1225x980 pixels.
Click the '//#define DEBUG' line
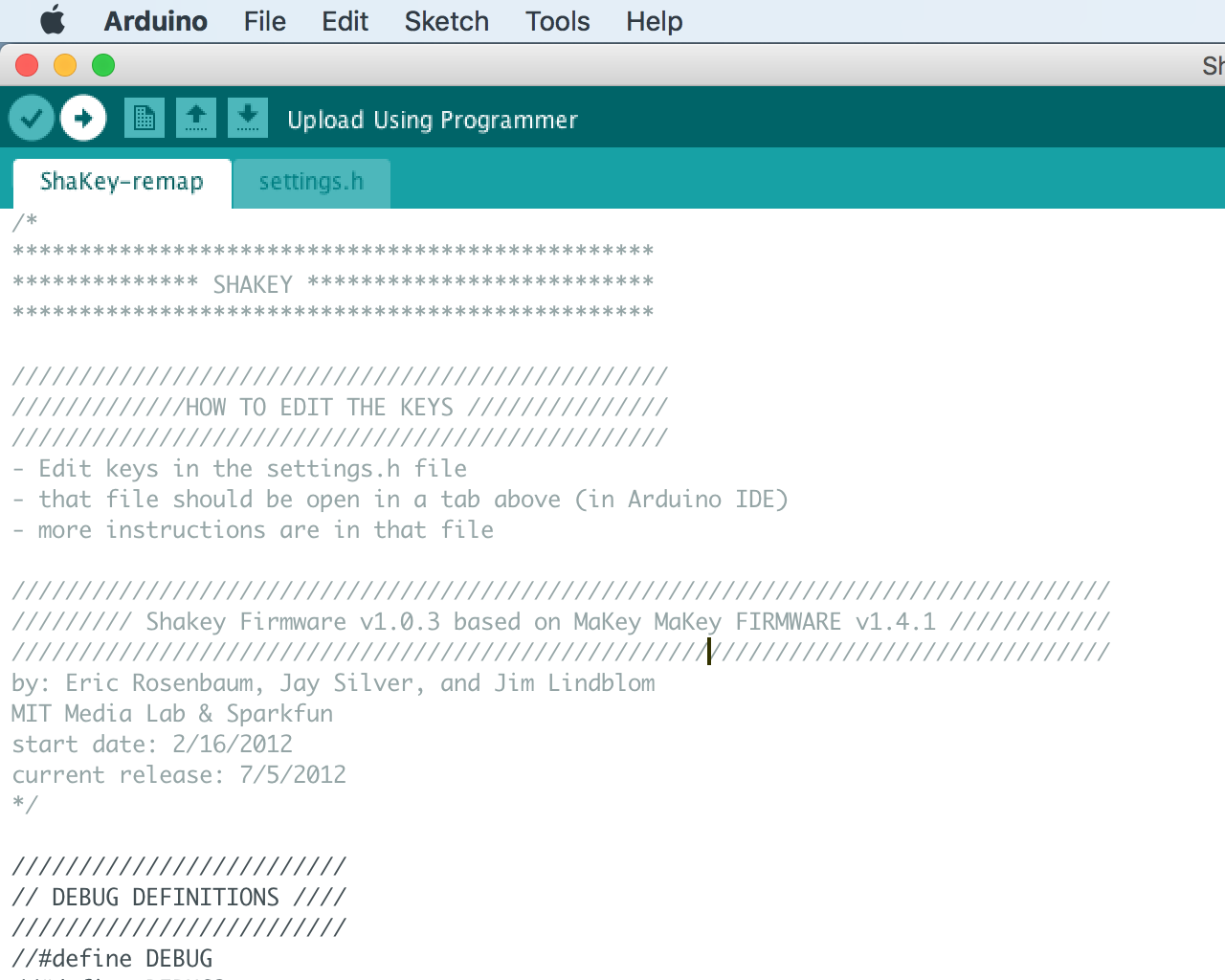[112, 959]
